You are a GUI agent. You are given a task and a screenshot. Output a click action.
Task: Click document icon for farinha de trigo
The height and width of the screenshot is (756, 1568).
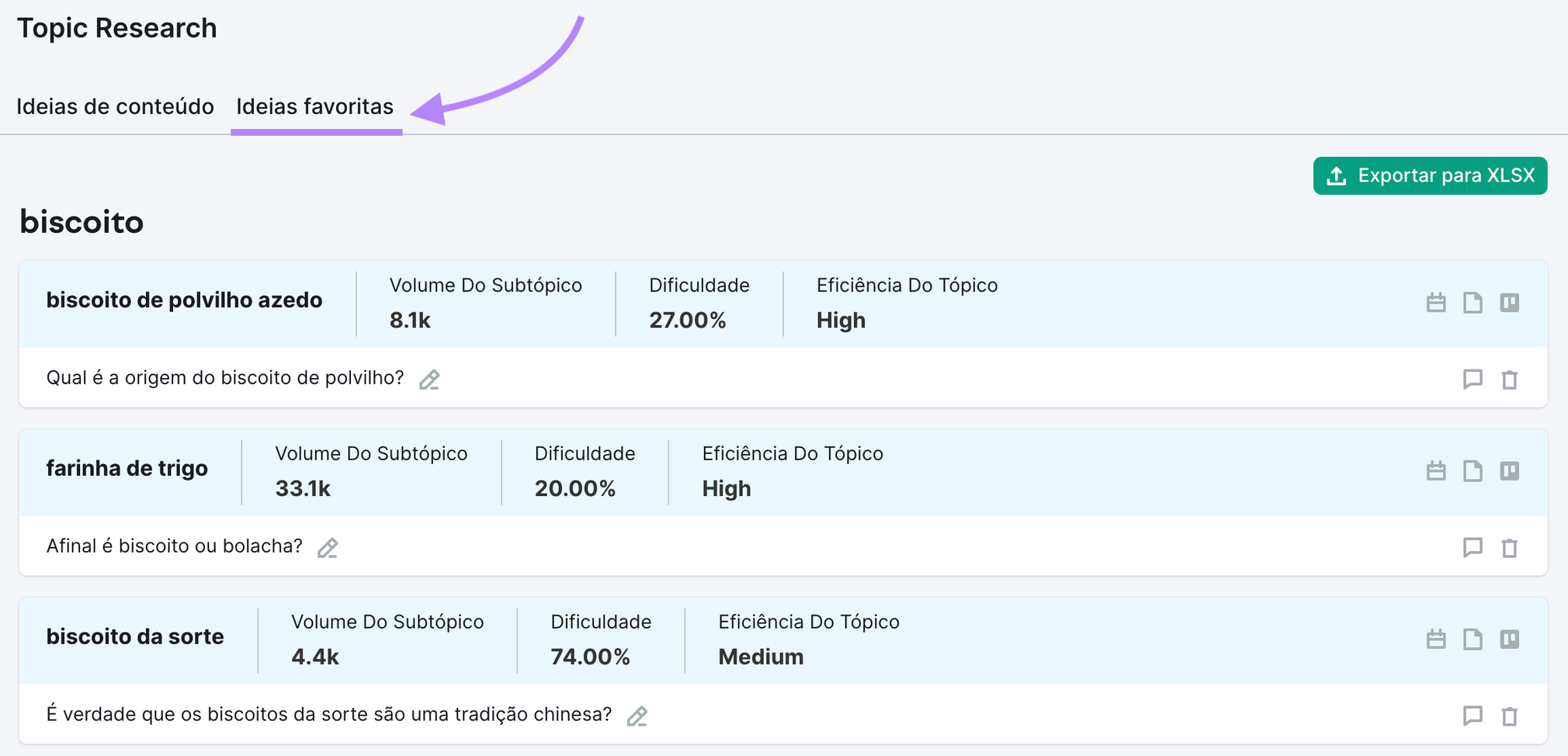click(x=1473, y=471)
